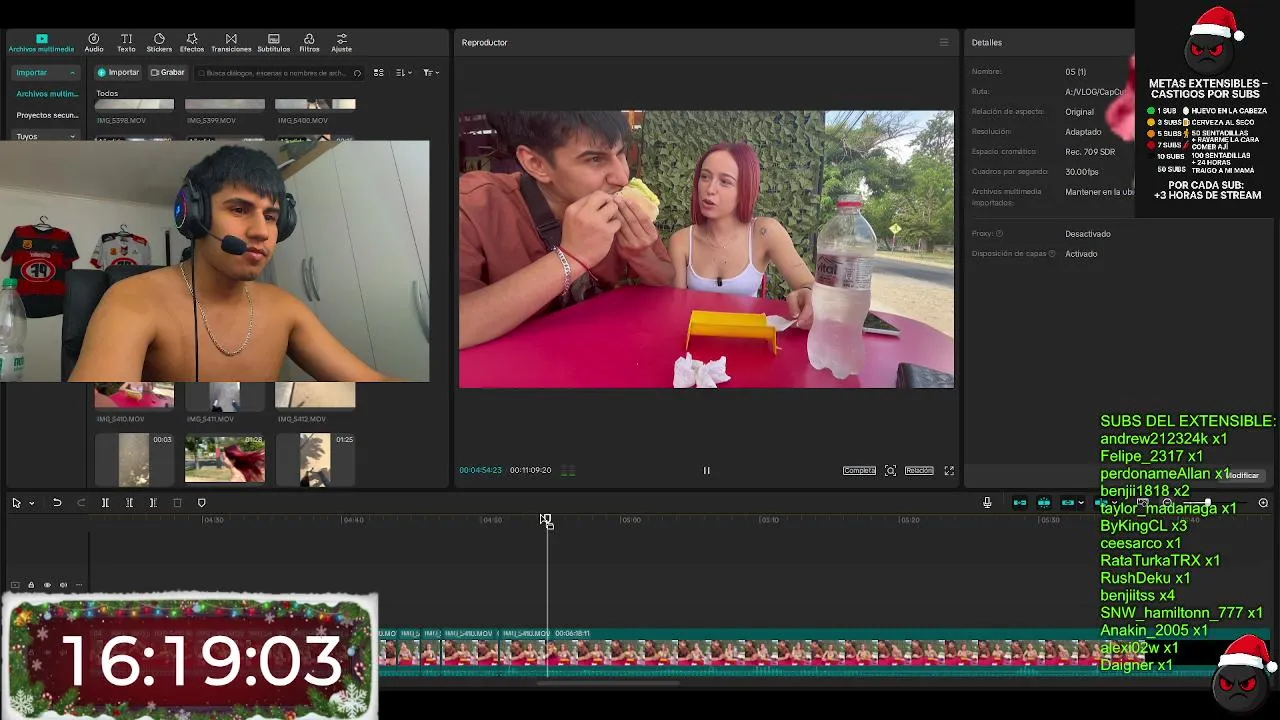Click the Activado value for Disposición de capas
The height and width of the screenshot is (720, 1280).
1081,254
